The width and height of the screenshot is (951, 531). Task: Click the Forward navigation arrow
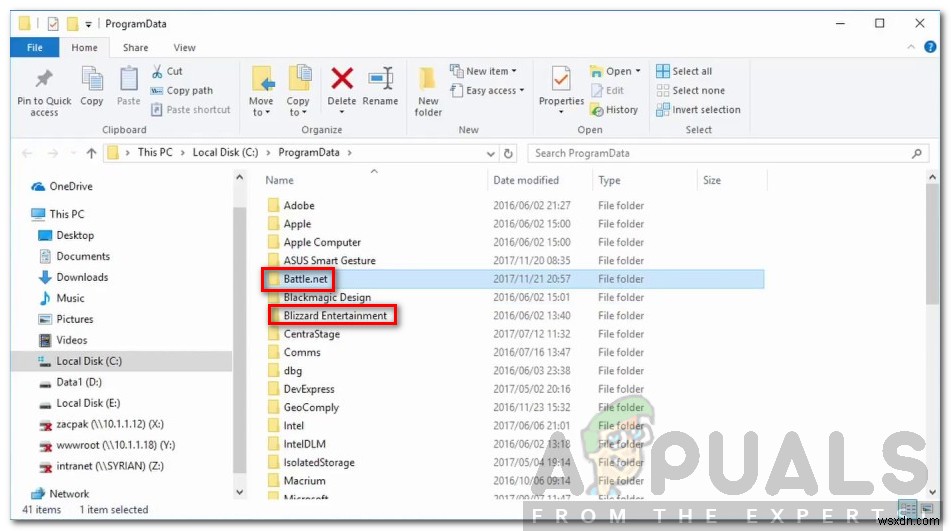pyautogui.click(x=53, y=153)
